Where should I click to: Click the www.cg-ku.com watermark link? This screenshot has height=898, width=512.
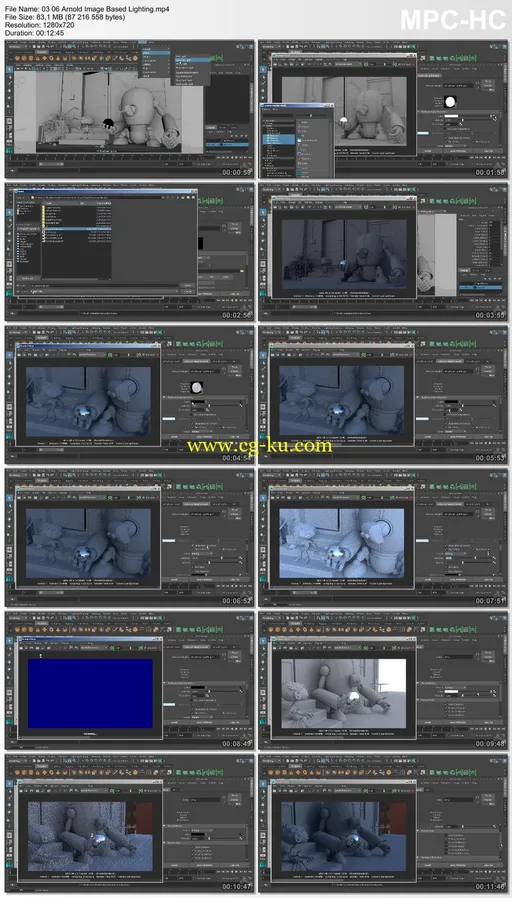coord(259,445)
